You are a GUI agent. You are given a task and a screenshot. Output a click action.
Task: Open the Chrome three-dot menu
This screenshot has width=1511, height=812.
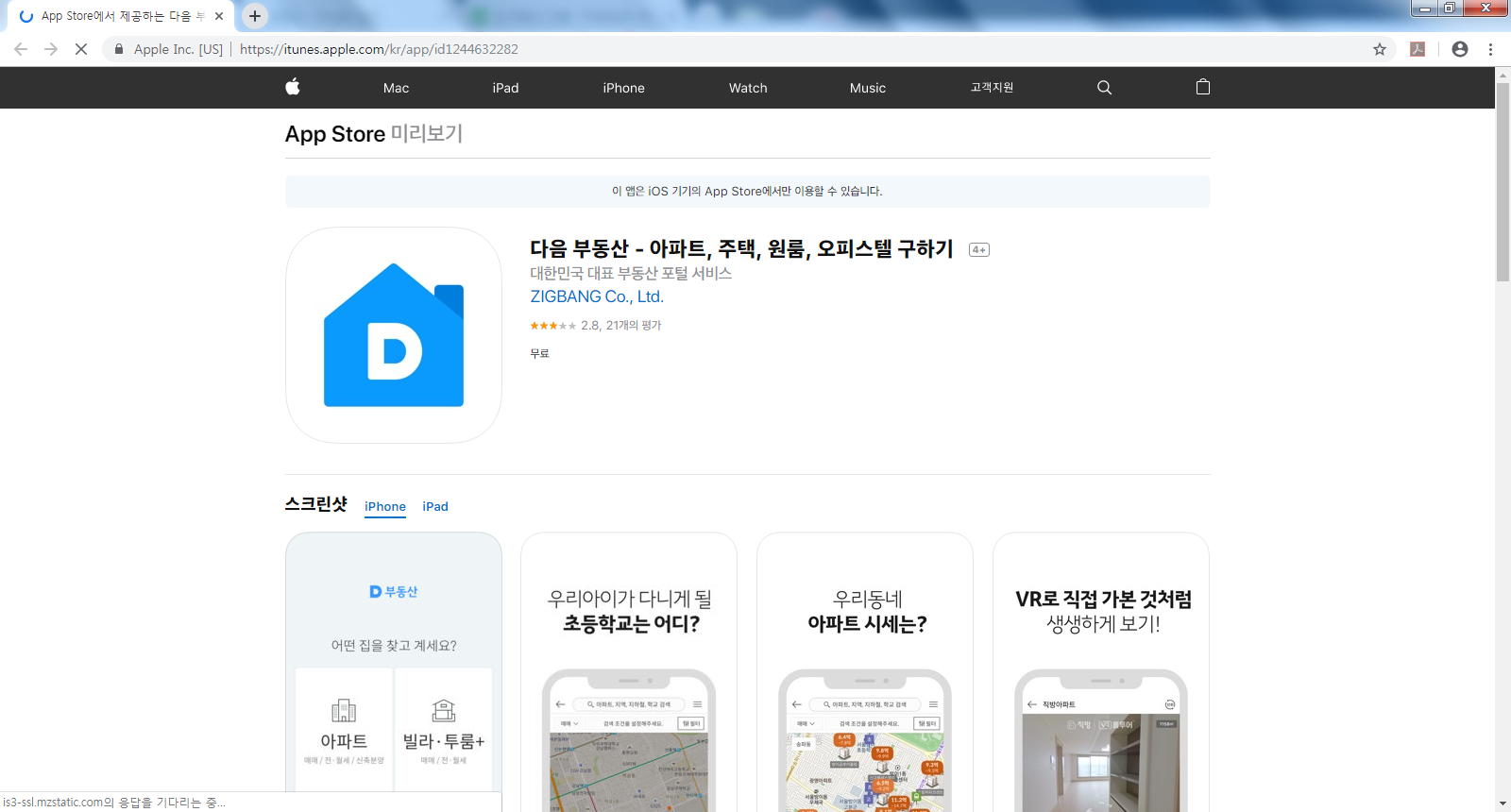pyautogui.click(x=1490, y=49)
